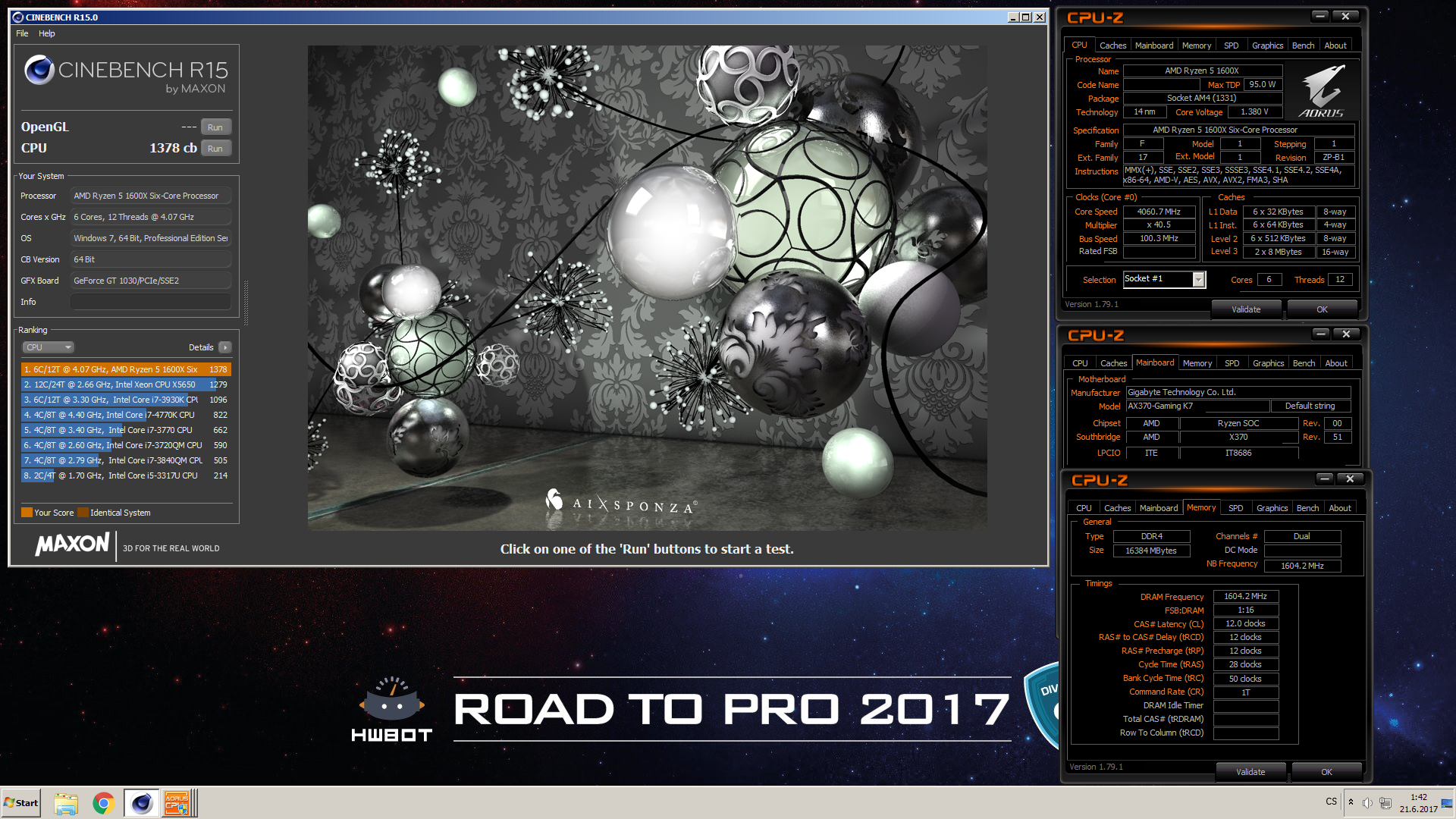
Task: Open Bench tab in top CPU-Z window
Action: 1303,45
